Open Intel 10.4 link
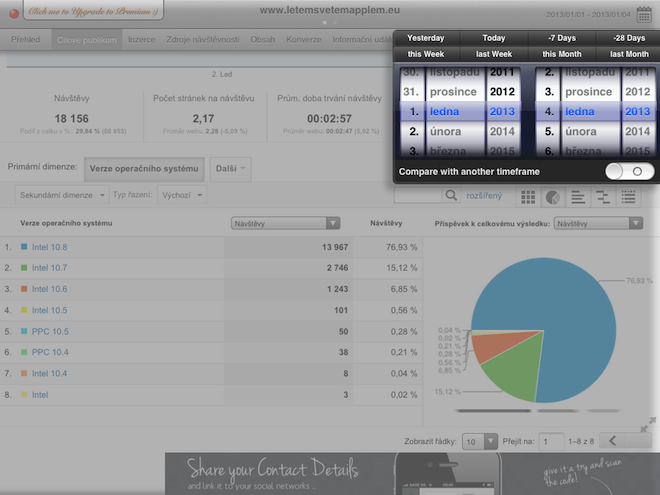This screenshot has height=495, width=660. click(49, 374)
